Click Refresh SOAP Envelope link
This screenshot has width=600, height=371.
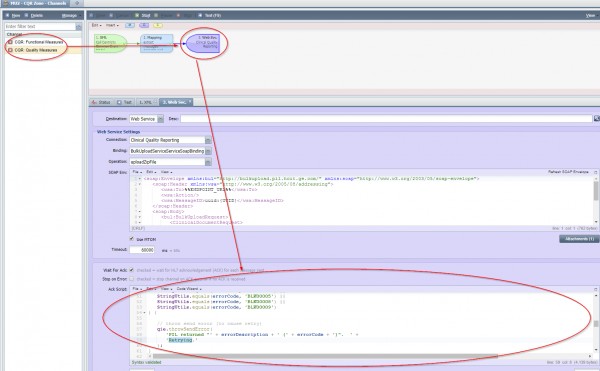click(568, 172)
